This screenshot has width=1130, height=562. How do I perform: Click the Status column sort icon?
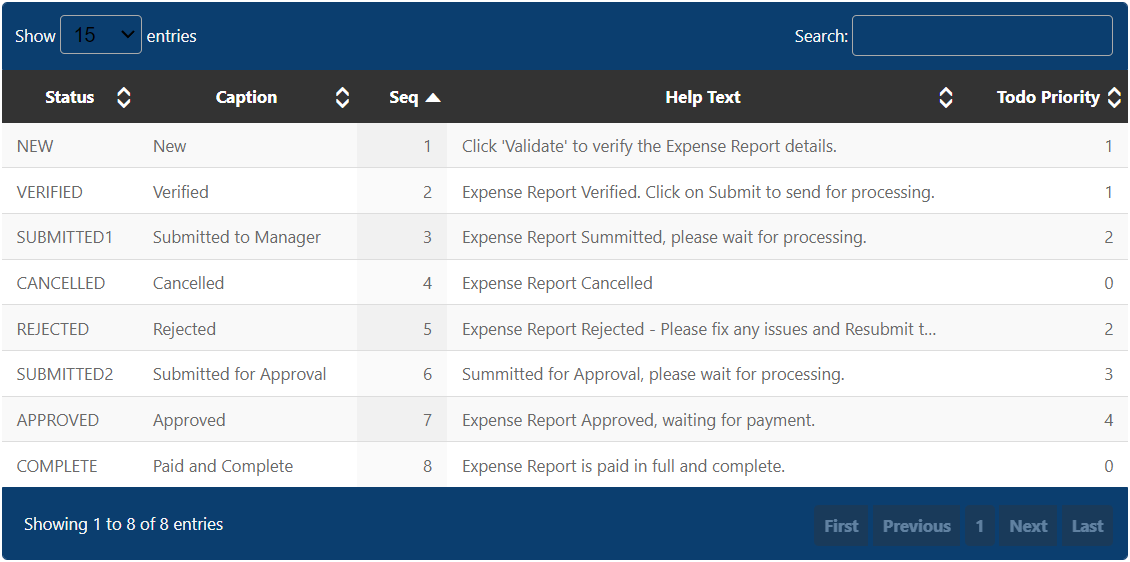tap(124, 97)
